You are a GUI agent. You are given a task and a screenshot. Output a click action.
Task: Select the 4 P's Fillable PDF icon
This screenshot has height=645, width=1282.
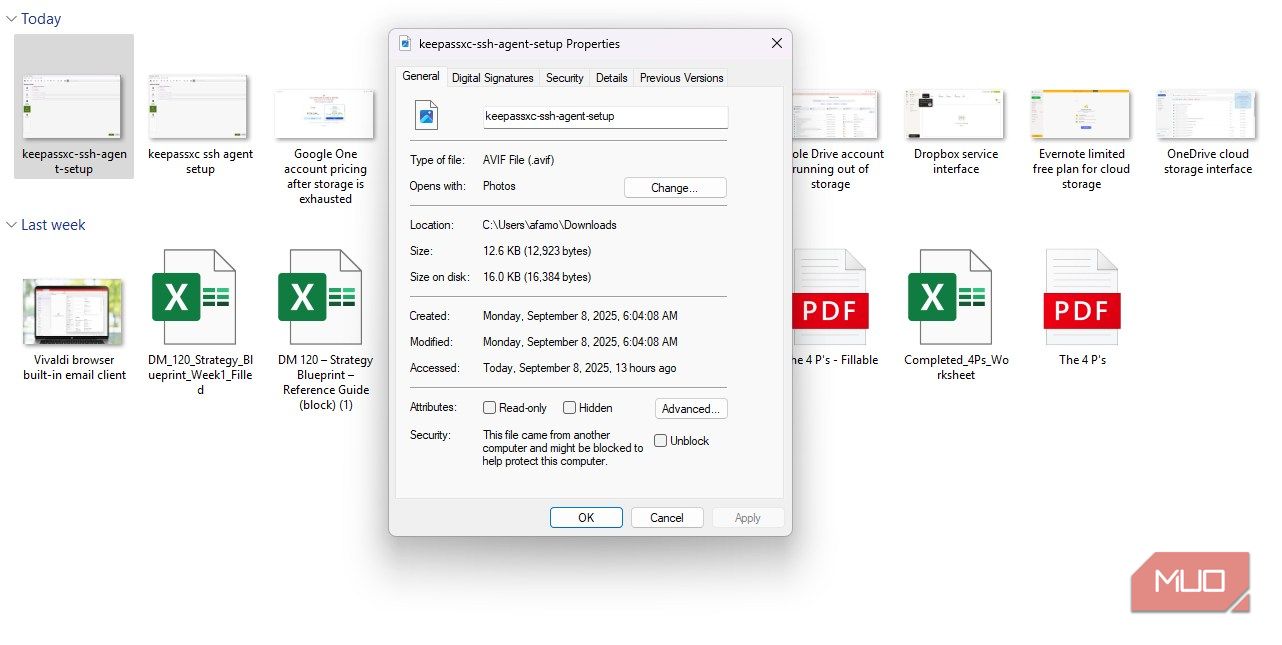coord(829,297)
